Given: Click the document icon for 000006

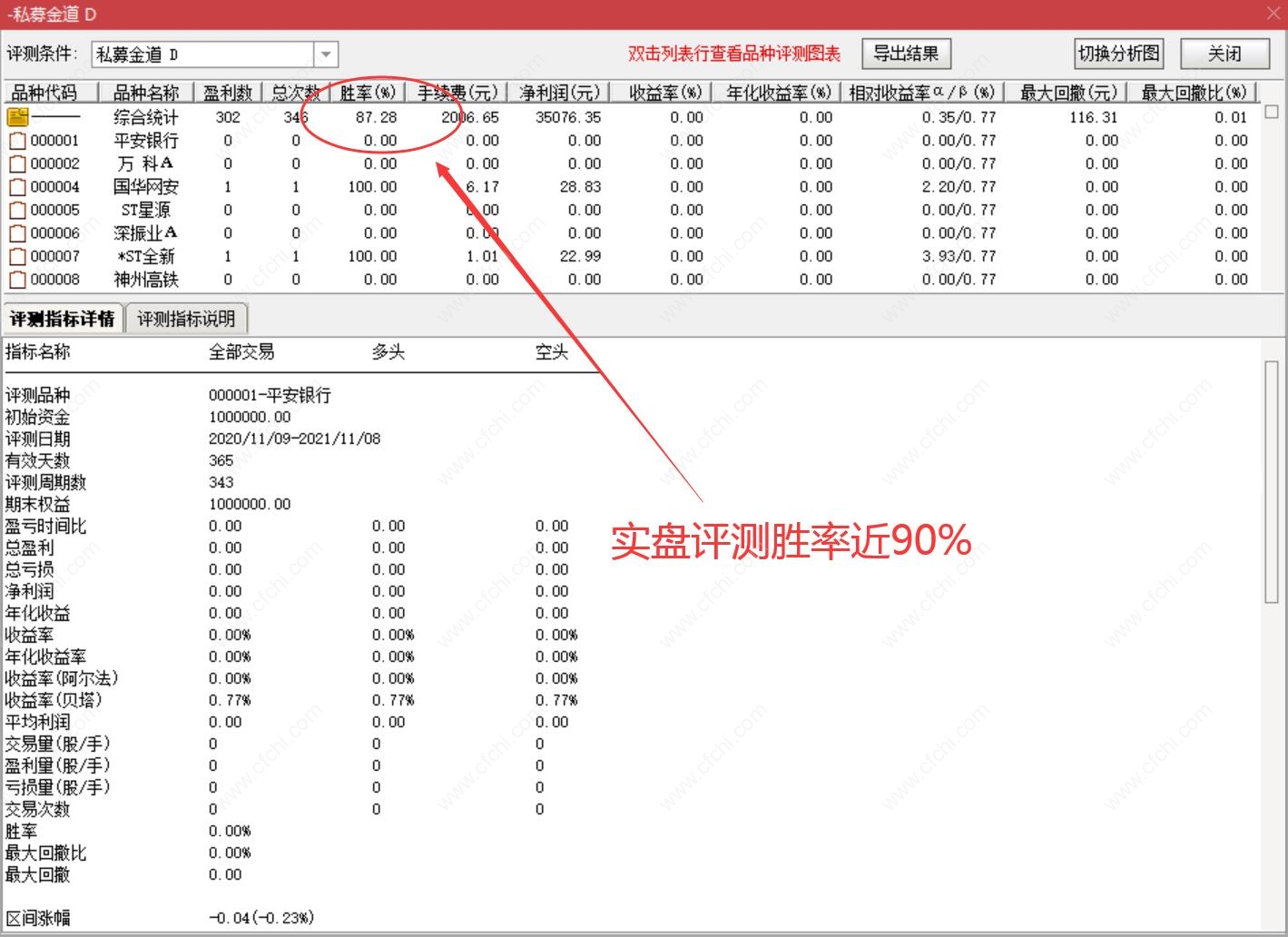Looking at the screenshot, I should coord(17,233).
